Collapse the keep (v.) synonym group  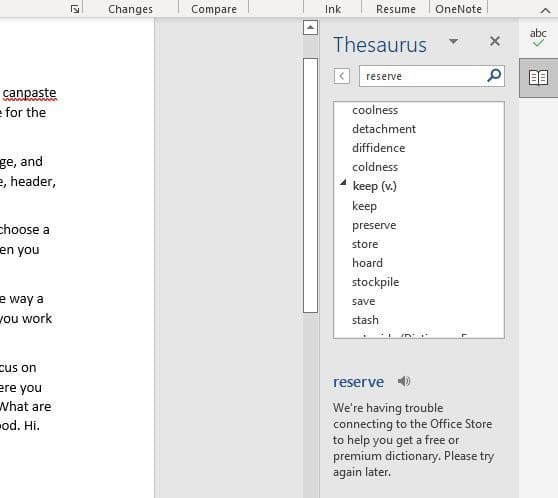343,183
